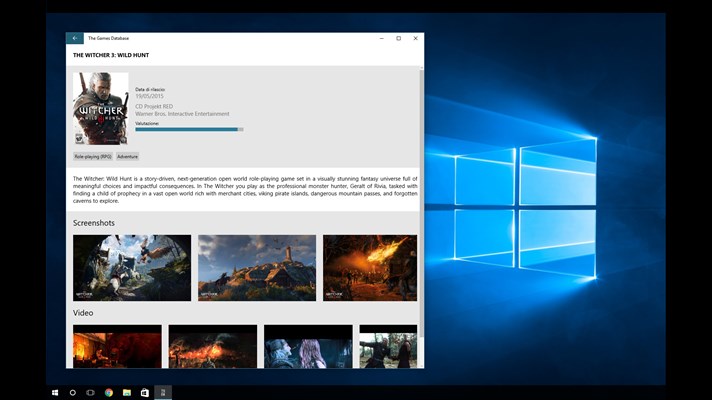Click the back arrow button

tap(74, 39)
